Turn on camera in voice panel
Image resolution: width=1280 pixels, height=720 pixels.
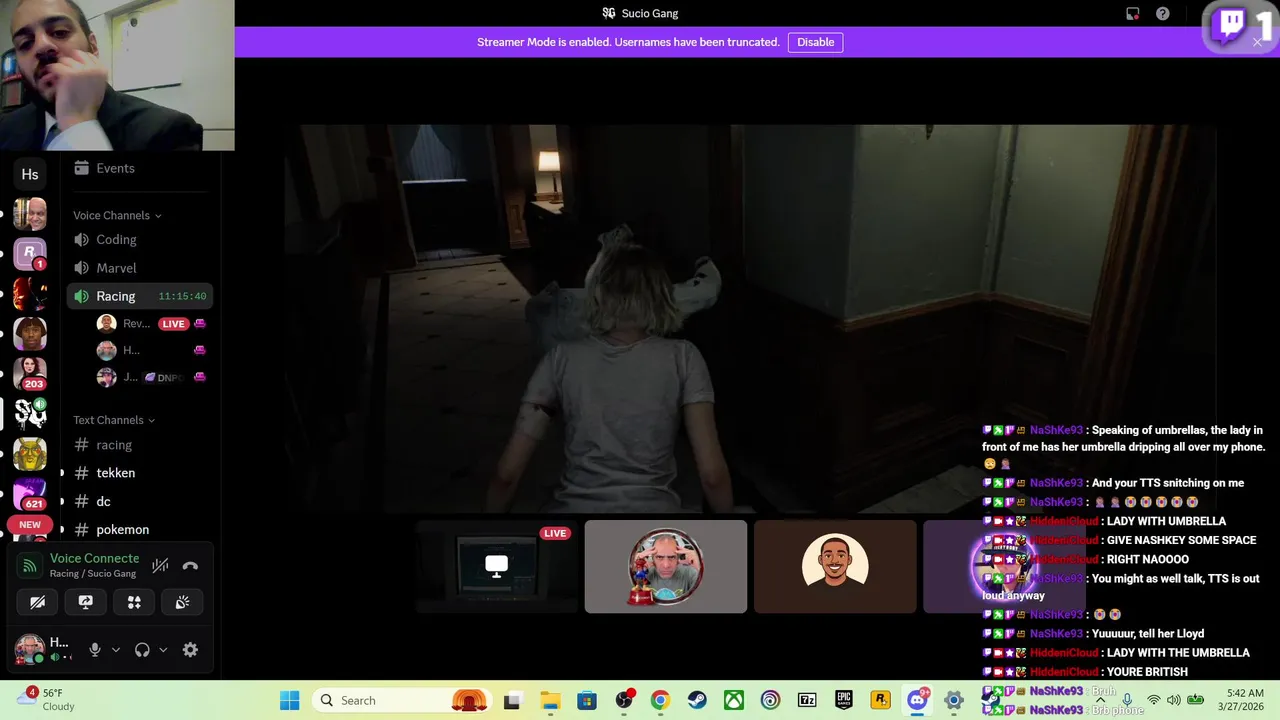[38, 602]
